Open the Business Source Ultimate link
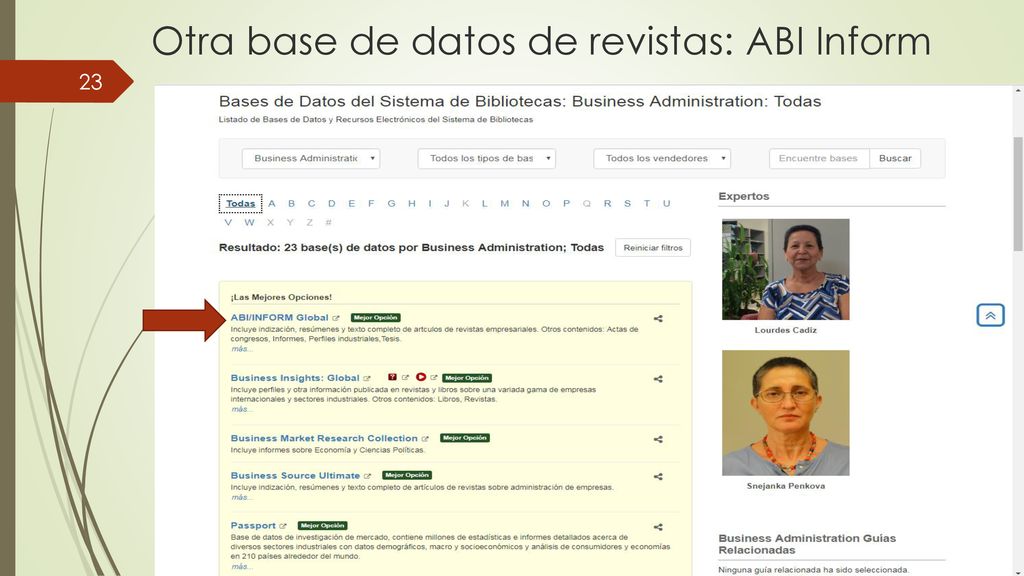 (295, 475)
